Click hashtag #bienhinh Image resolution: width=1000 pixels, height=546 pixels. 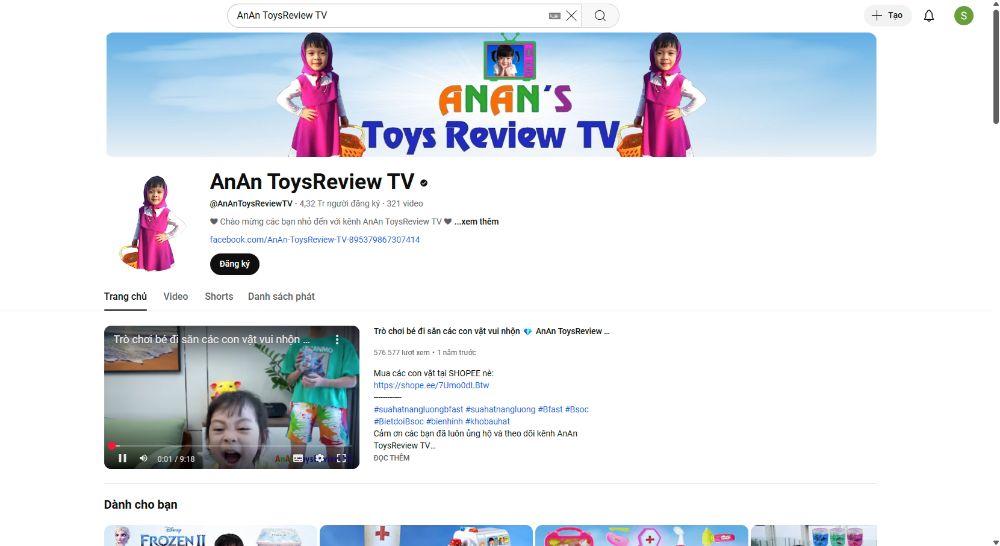point(445,422)
